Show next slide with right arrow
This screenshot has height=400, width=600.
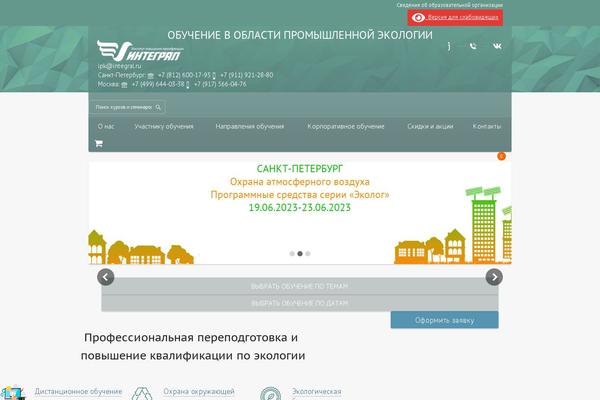pos(494,277)
